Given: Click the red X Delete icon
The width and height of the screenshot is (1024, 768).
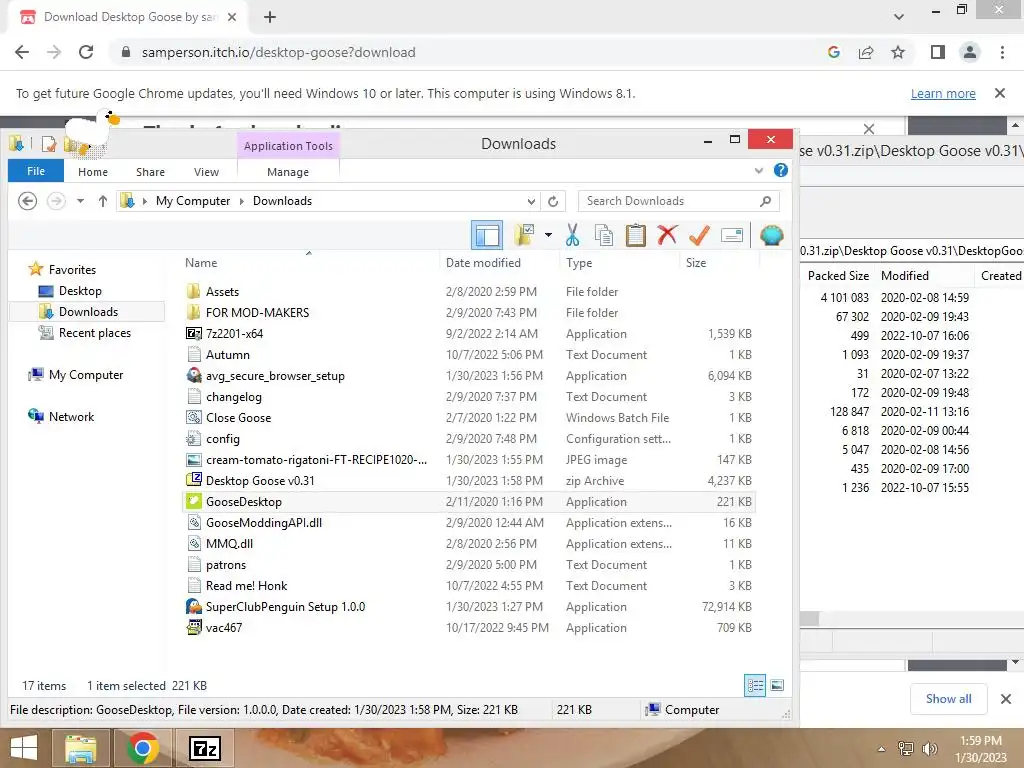Looking at the screenshot, I should point(667,234).
